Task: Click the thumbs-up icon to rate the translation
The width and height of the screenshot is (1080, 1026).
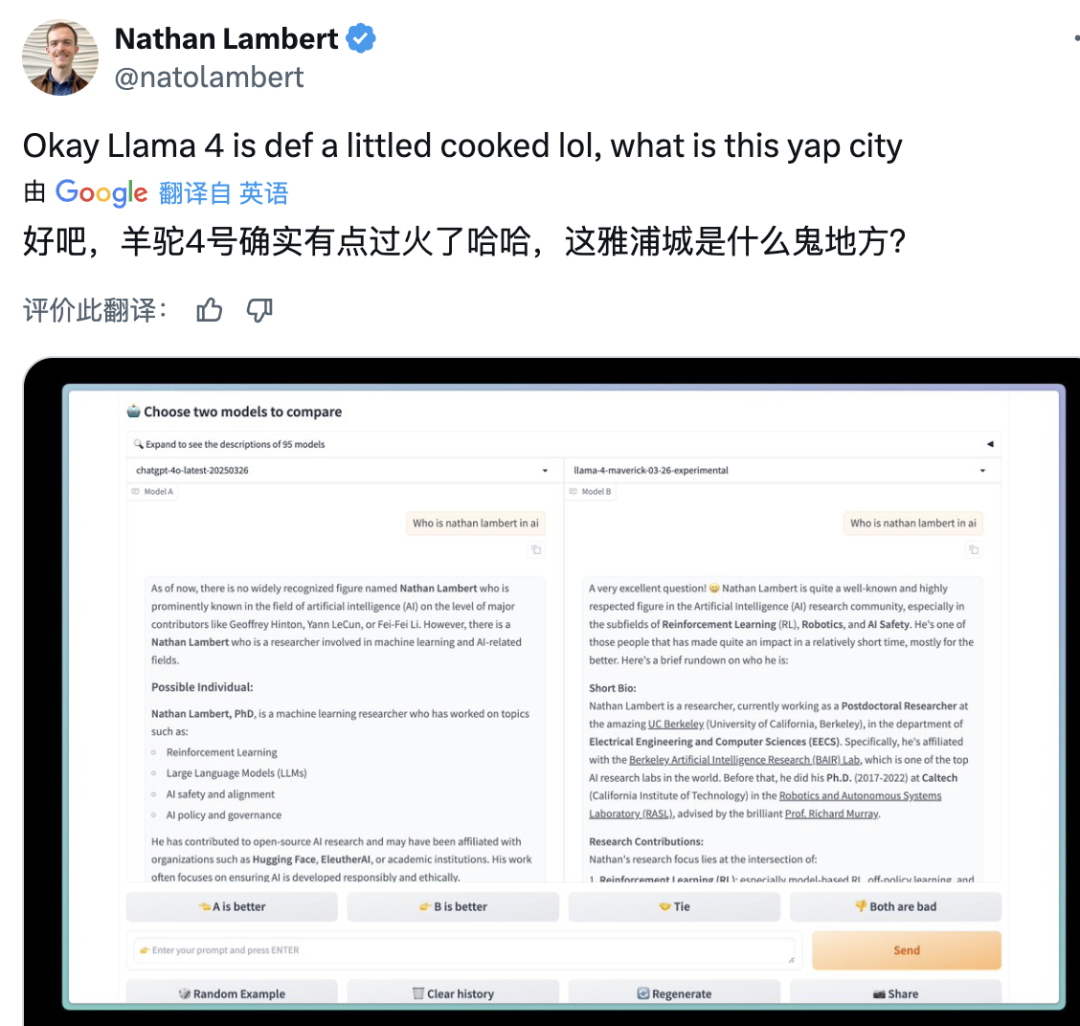Action: tap(209, 310)
